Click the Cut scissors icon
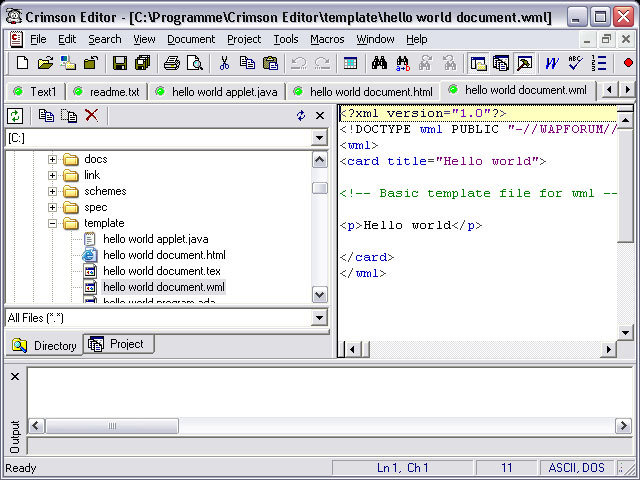The height and width of the screenshot is (480, 640). 224,63
